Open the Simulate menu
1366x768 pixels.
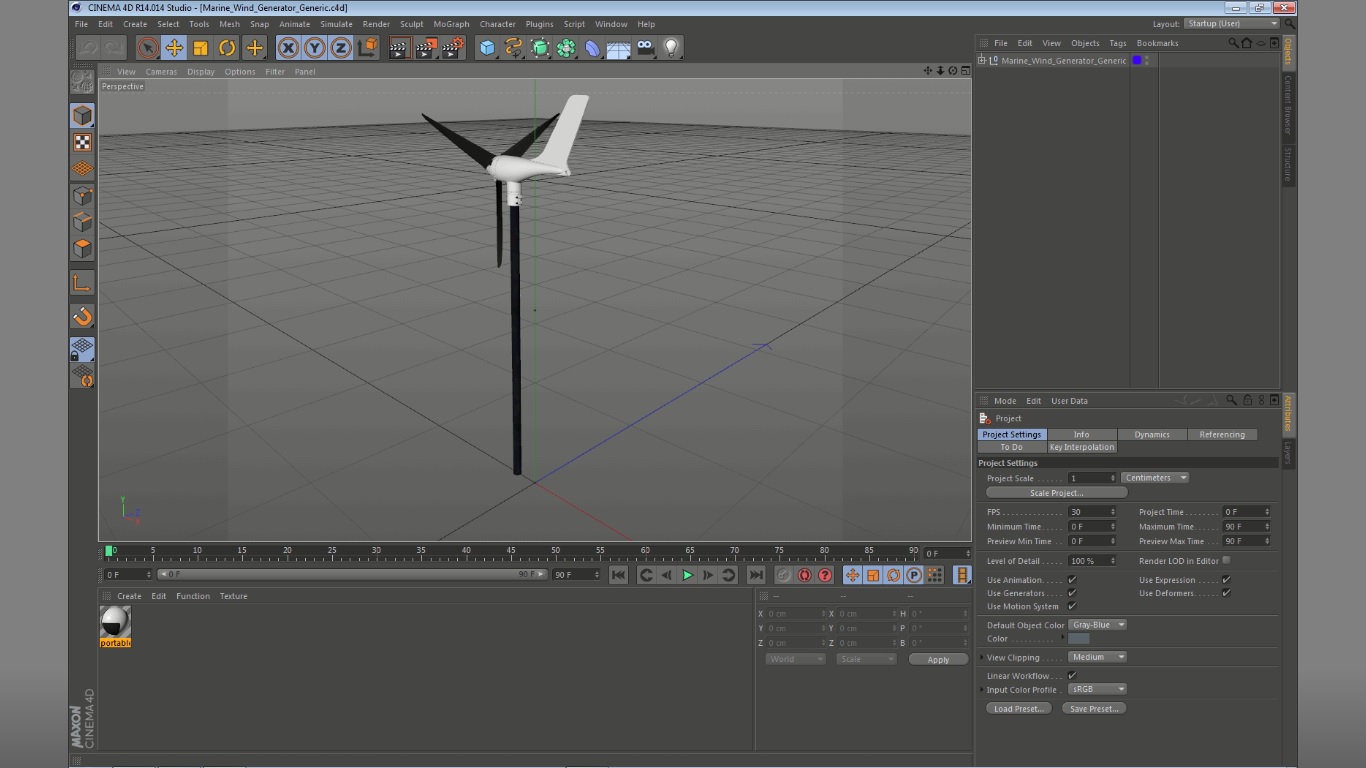pyautogui.click(x=336, y=24)
